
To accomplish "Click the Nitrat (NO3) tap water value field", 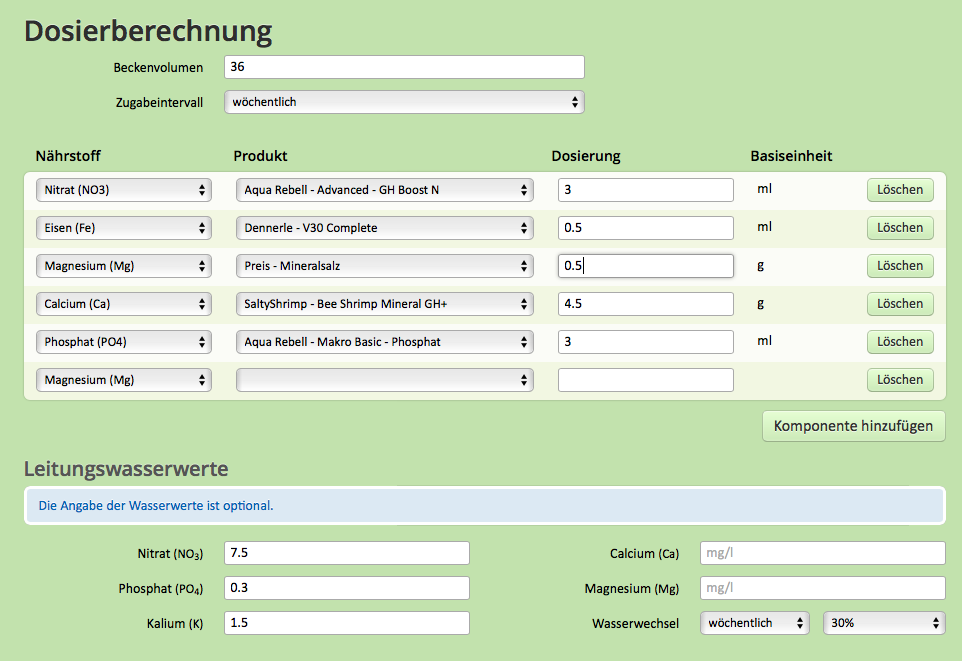I will pos(347,553).
